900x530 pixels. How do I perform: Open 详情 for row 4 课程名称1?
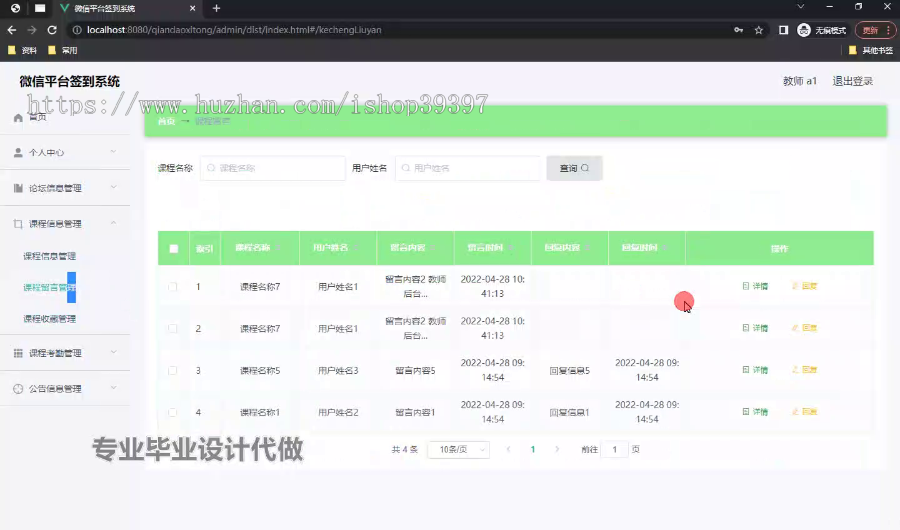click(755, 412)
